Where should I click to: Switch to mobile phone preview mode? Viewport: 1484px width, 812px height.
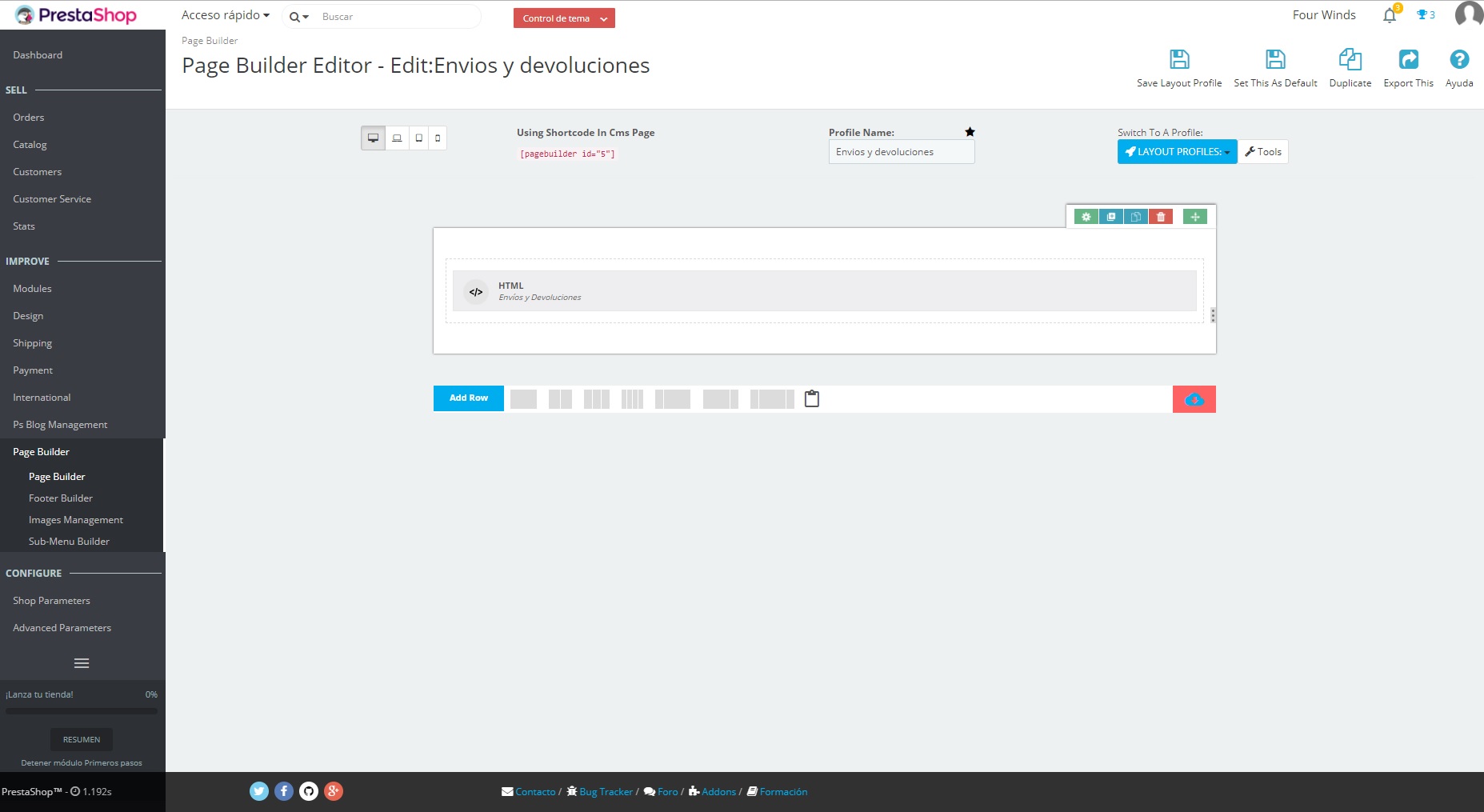point(438,138)
